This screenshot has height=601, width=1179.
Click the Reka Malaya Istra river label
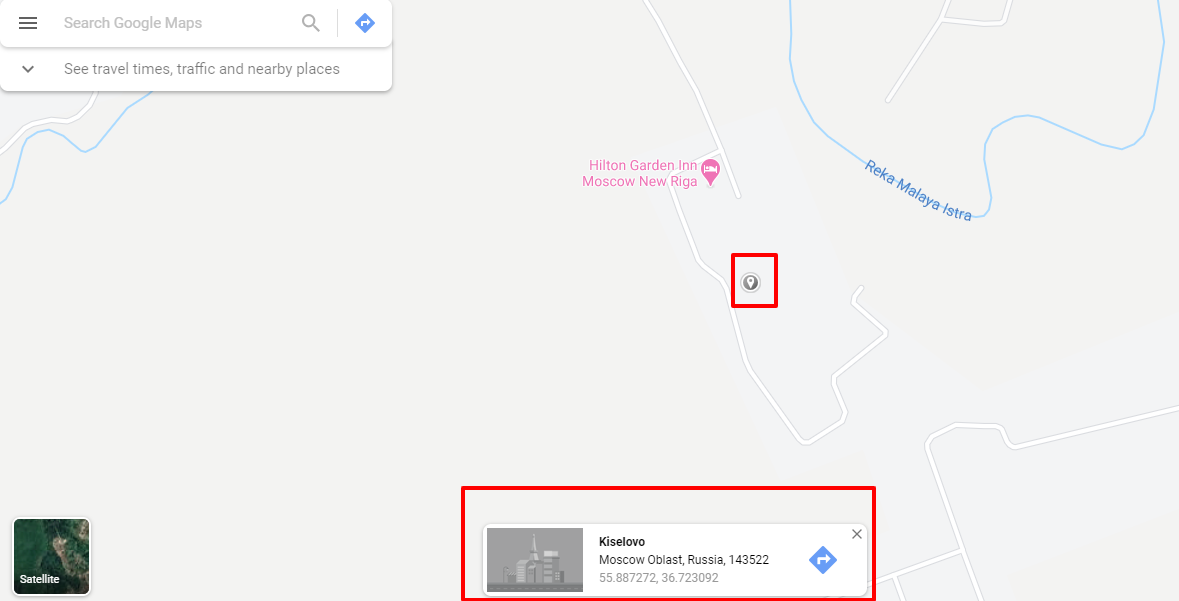(x=918, y=190)
